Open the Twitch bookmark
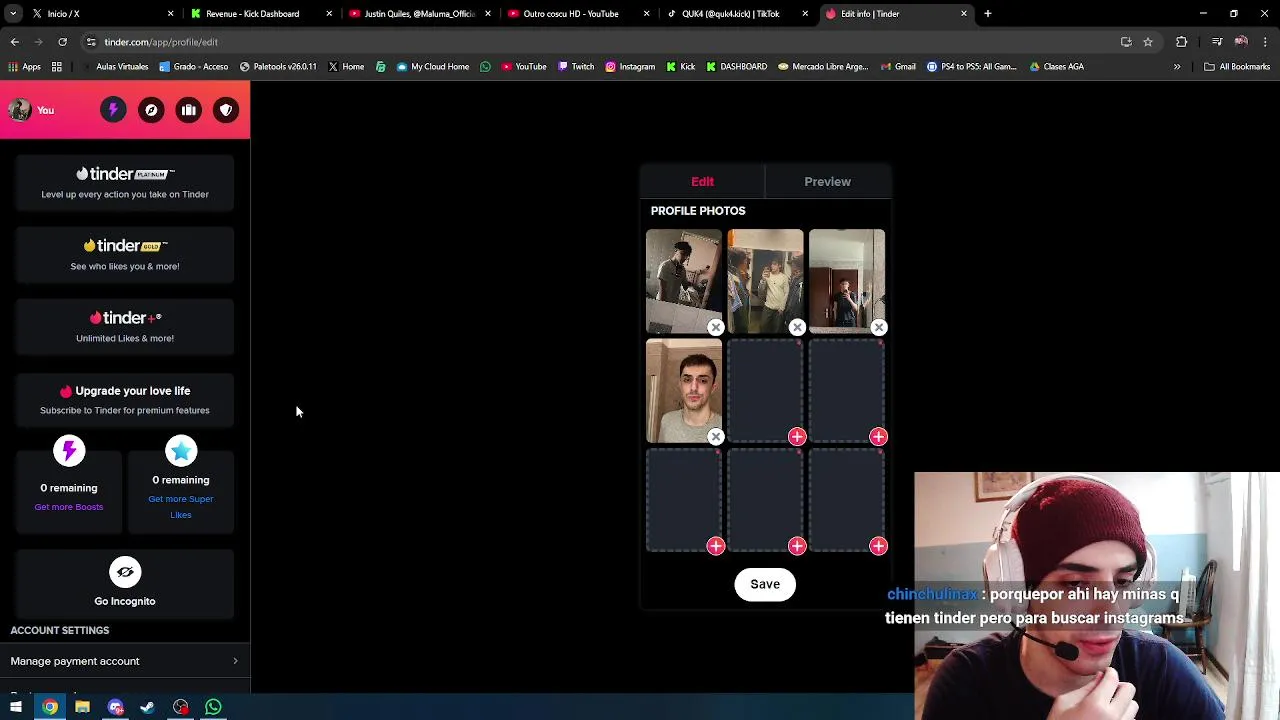1280x720 pixels. [x=575, y=67]
